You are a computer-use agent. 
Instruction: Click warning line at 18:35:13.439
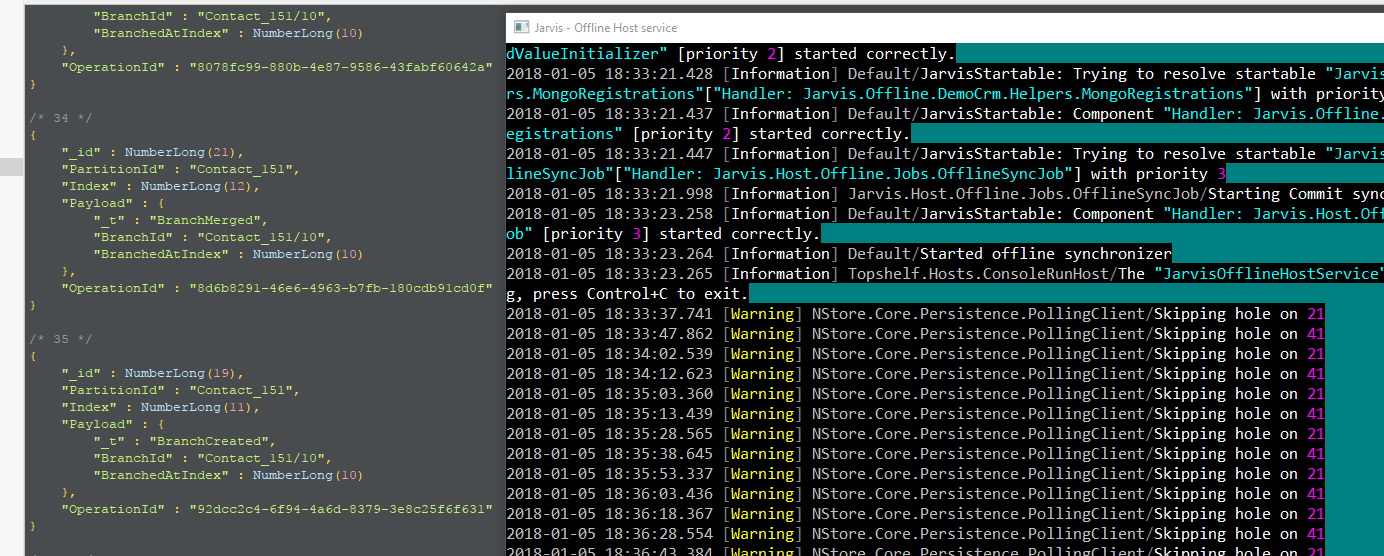(x=915, y=414)
